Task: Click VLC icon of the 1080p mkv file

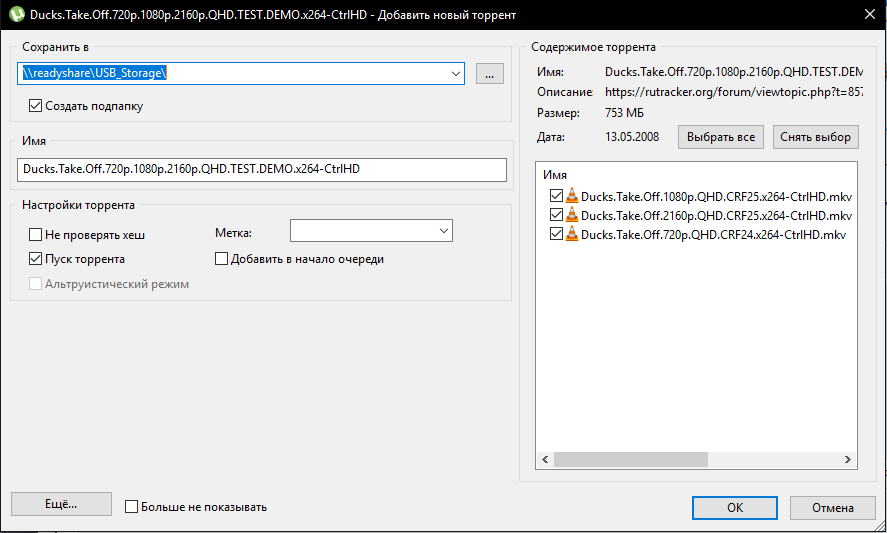Action: pyautogui.click(x=572, y=196)
